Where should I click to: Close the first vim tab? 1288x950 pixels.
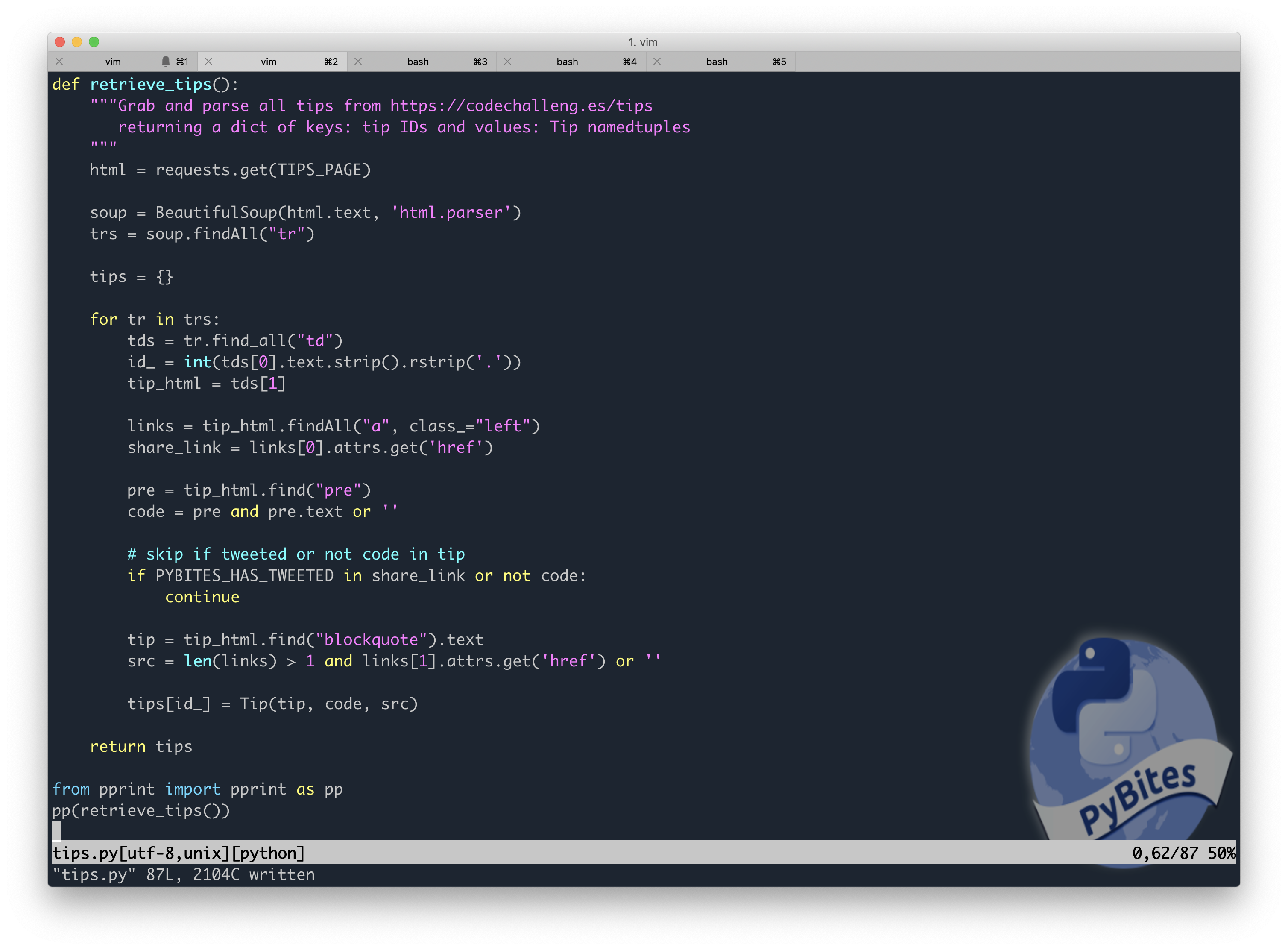59,62
